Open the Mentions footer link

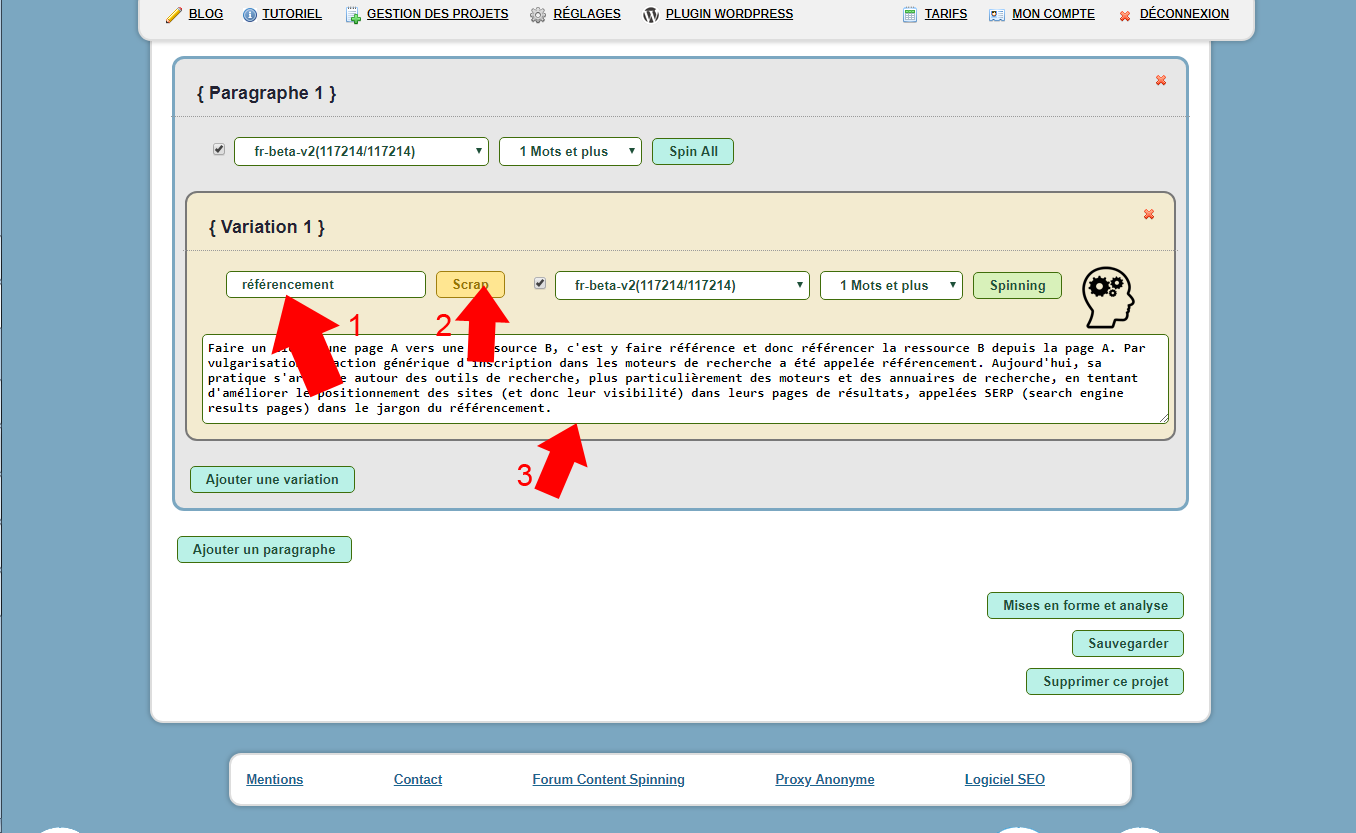click(274, 779)
